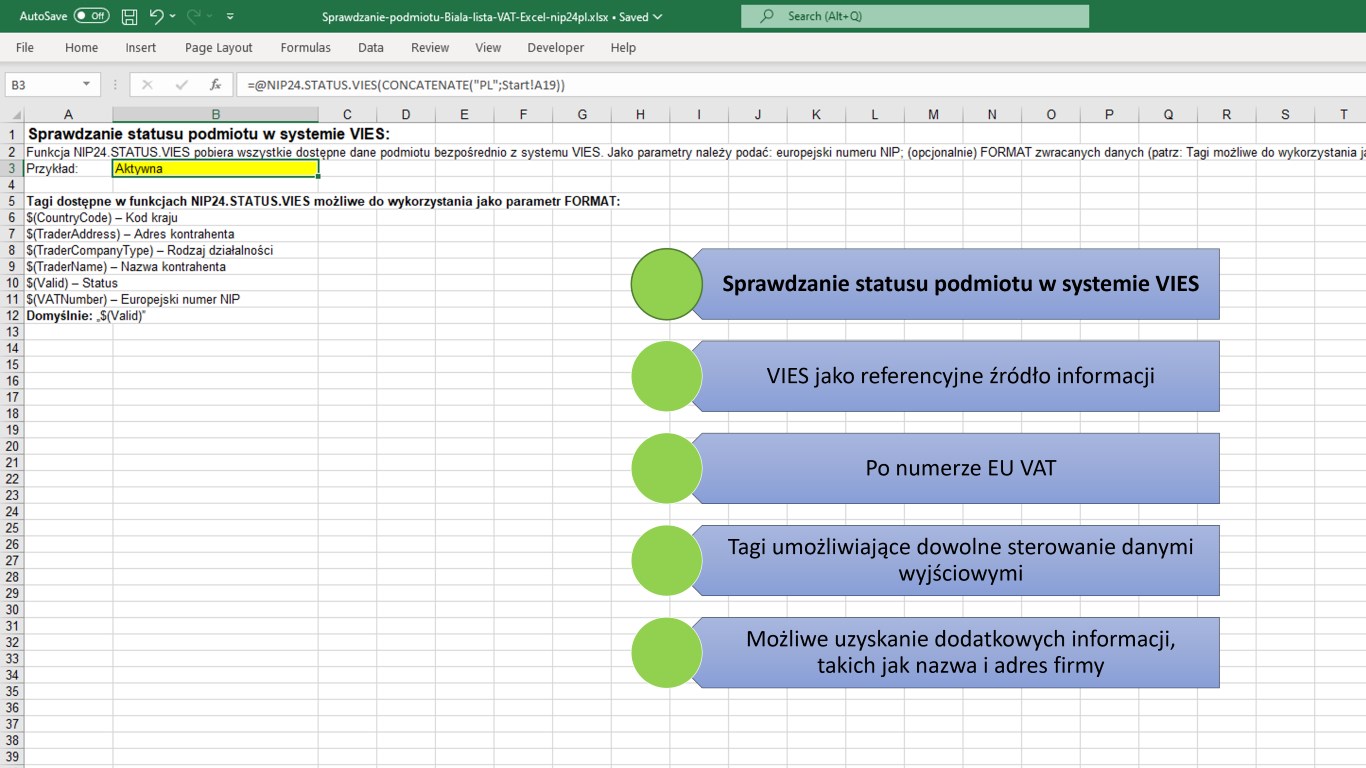Viewport: 1366px width, 768px height.
Task: Open the Data tab
Action: 371,47
